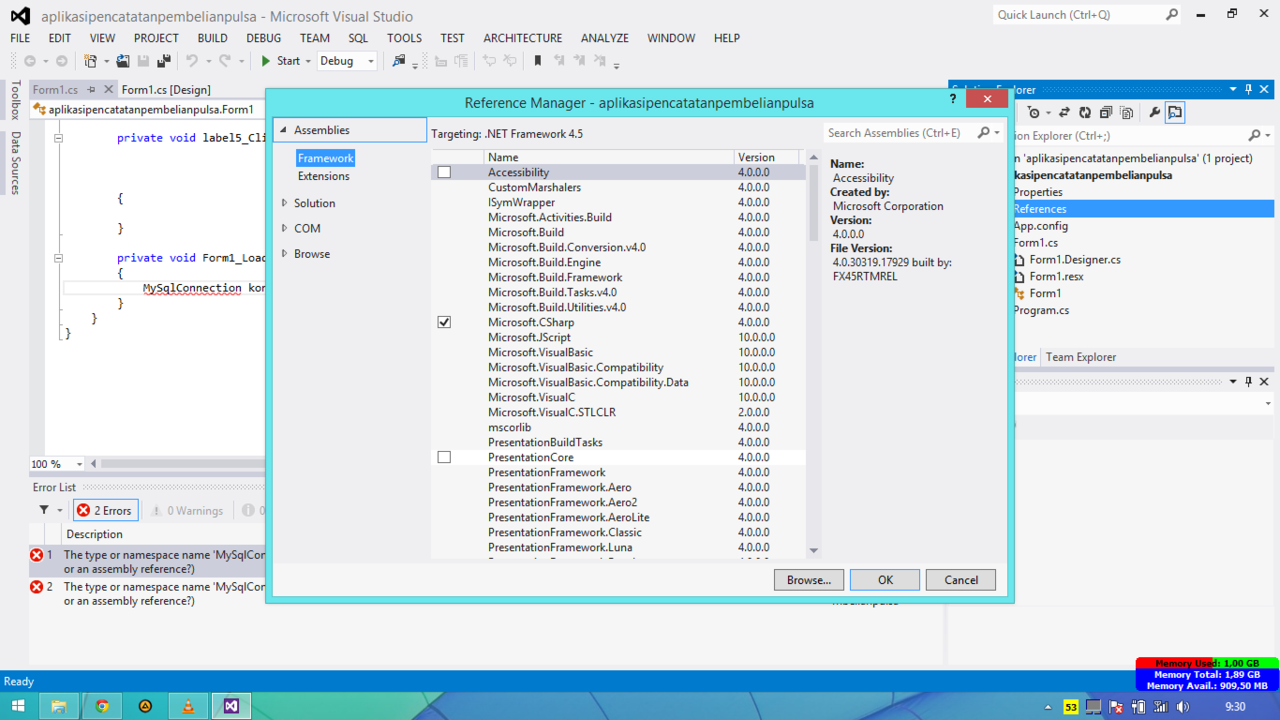This screenshot has width=1280, height=720.
Task: Check the Accessibility assembly checkbox
Action: click(444, 172)
